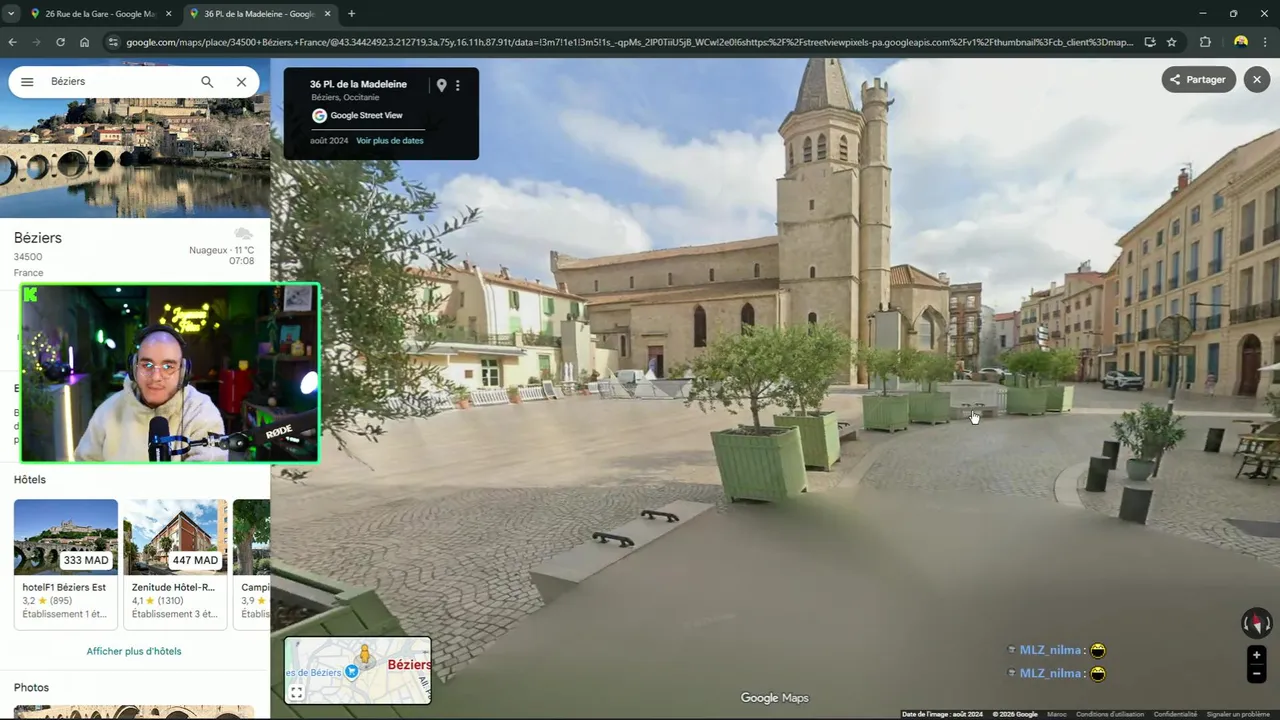Zoom out with the minus button
1280x720 pixels.
(1257, 674)
